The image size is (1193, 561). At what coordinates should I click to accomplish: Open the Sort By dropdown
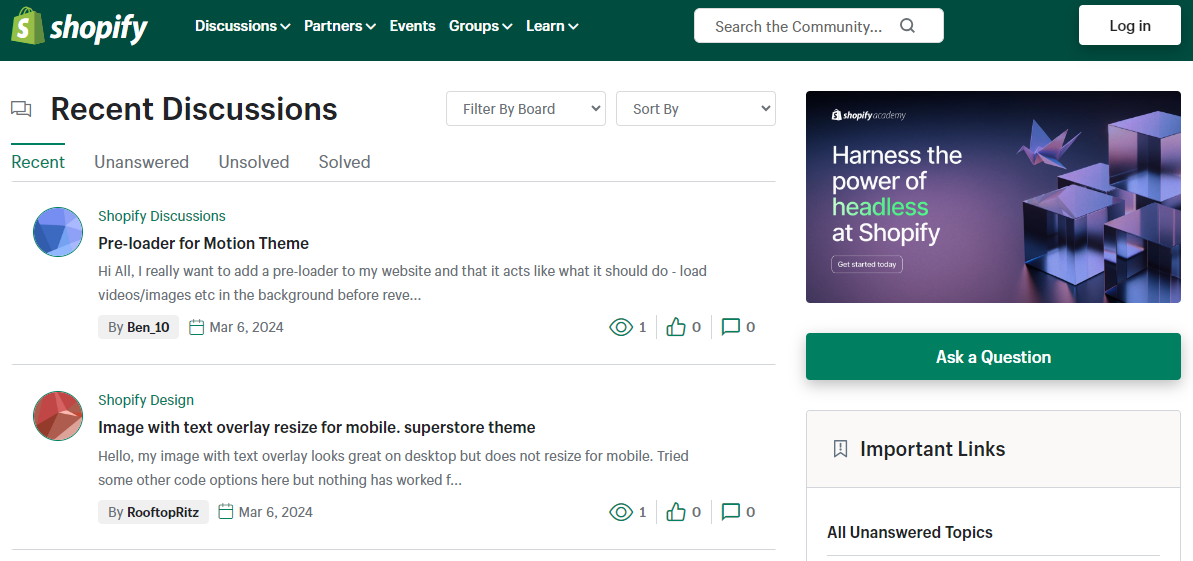point(695,109)
